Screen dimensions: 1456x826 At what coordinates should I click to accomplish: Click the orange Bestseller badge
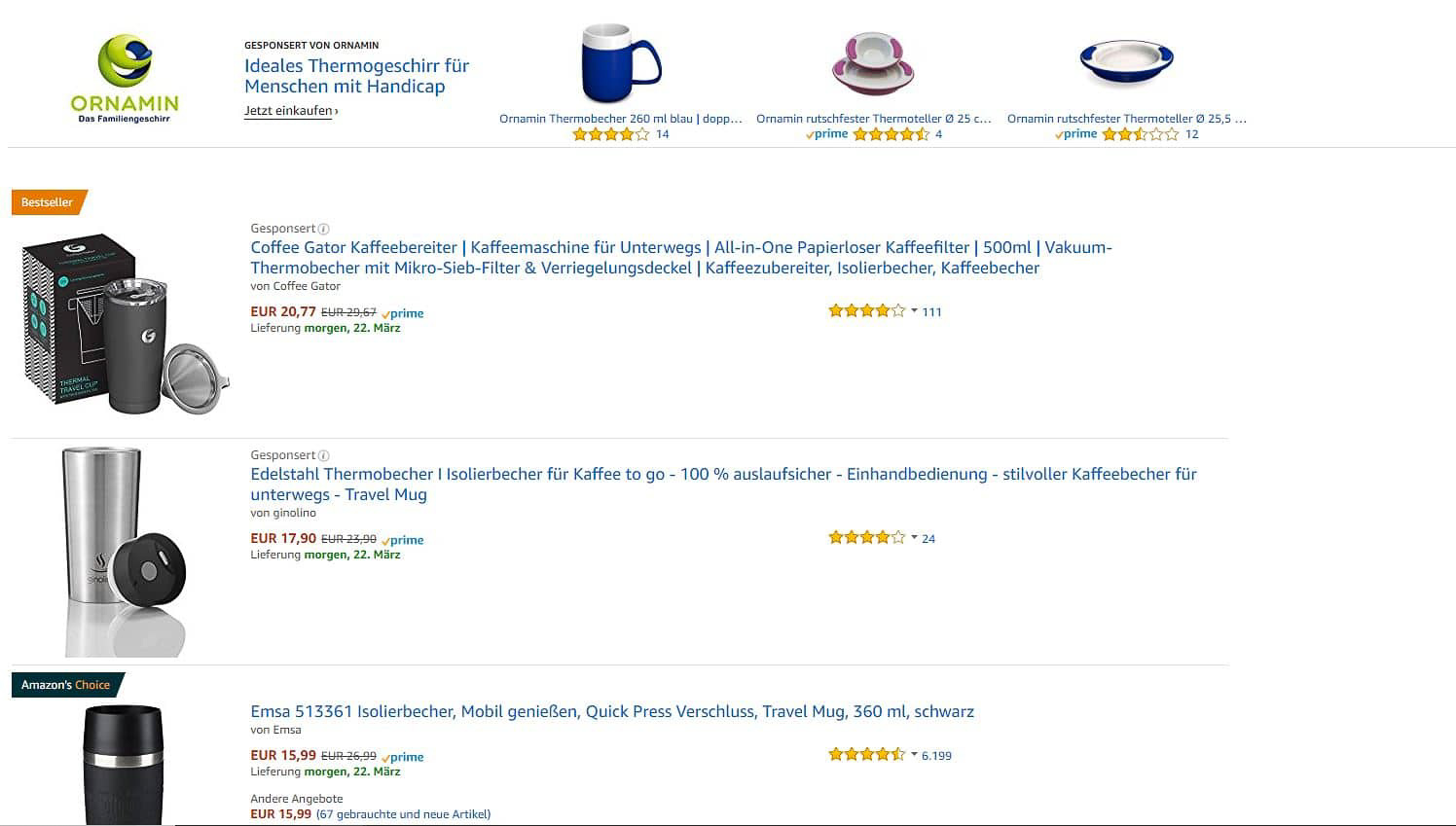pyautogui.click(x=49, y=202)
